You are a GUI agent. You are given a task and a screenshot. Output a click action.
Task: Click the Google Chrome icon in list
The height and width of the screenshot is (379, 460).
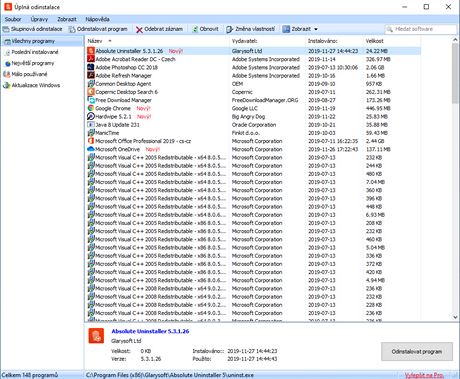[x=91, y=108]
